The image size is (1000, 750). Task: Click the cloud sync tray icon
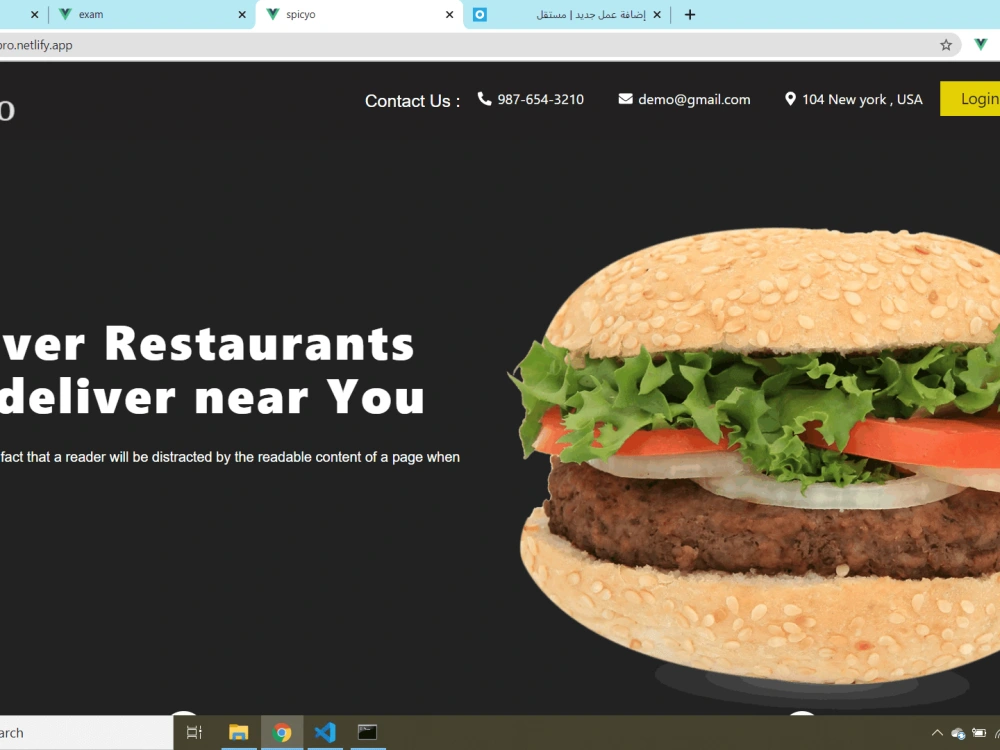click(957, 733)
